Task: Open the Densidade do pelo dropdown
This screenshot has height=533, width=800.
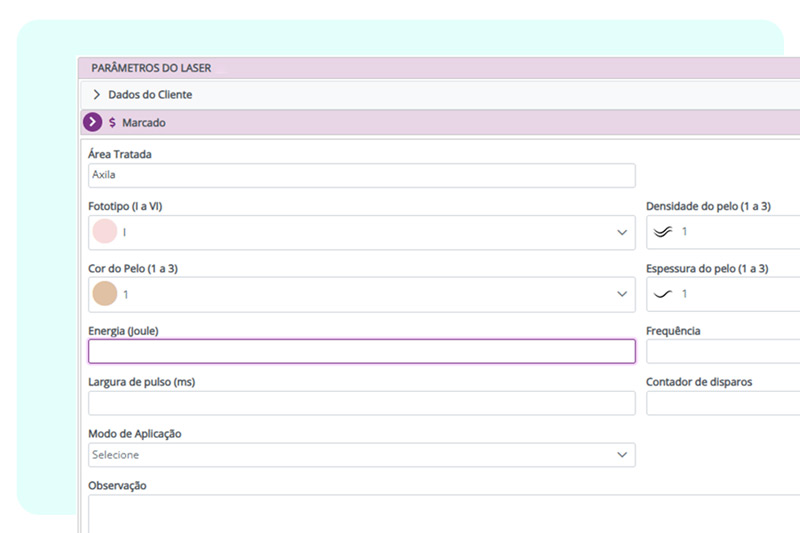Action: click(x=723, y=232)
